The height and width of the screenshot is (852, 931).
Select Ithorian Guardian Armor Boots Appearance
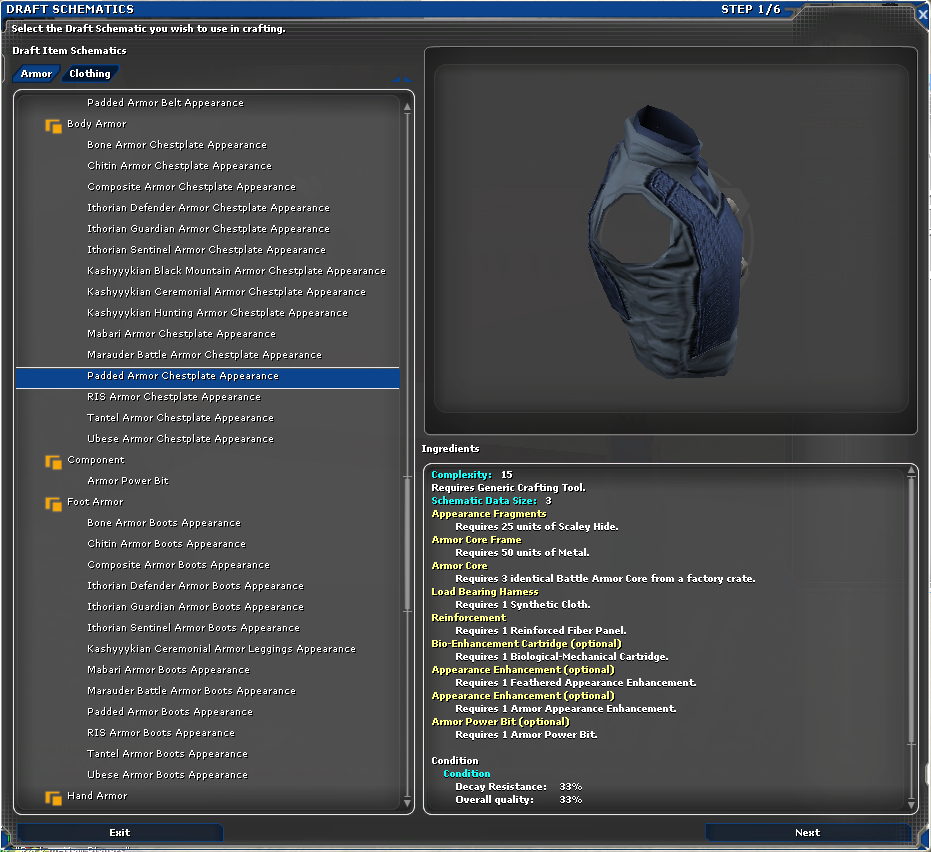click(x=195, y=607)
